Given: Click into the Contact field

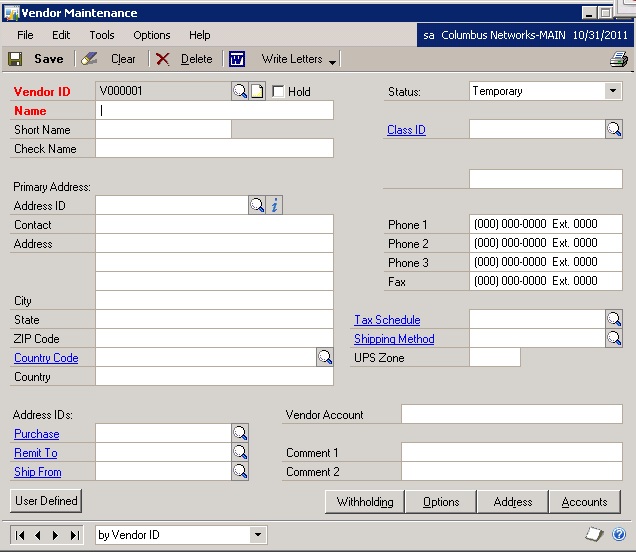Looking at the screenshot, I should pos(215,224).
